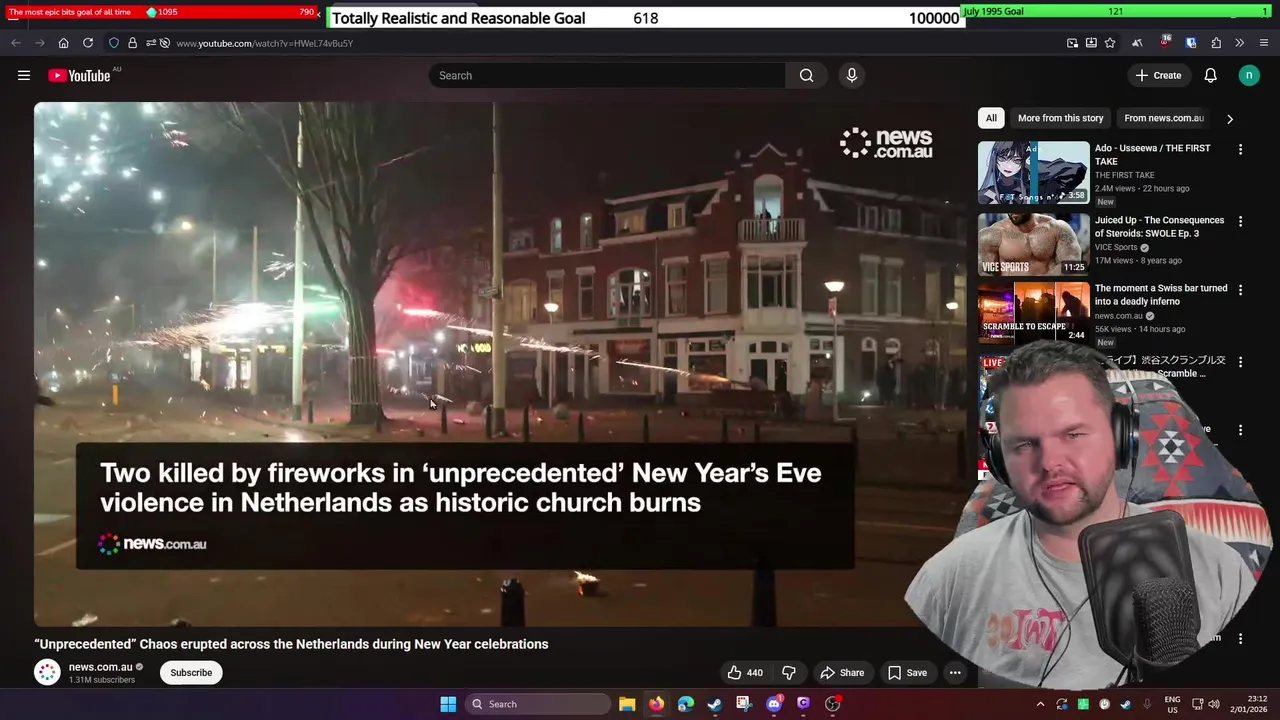This screenshot has height=720, width=1280.
Task: Open the browser home page icon
Action: pos(63,43)
